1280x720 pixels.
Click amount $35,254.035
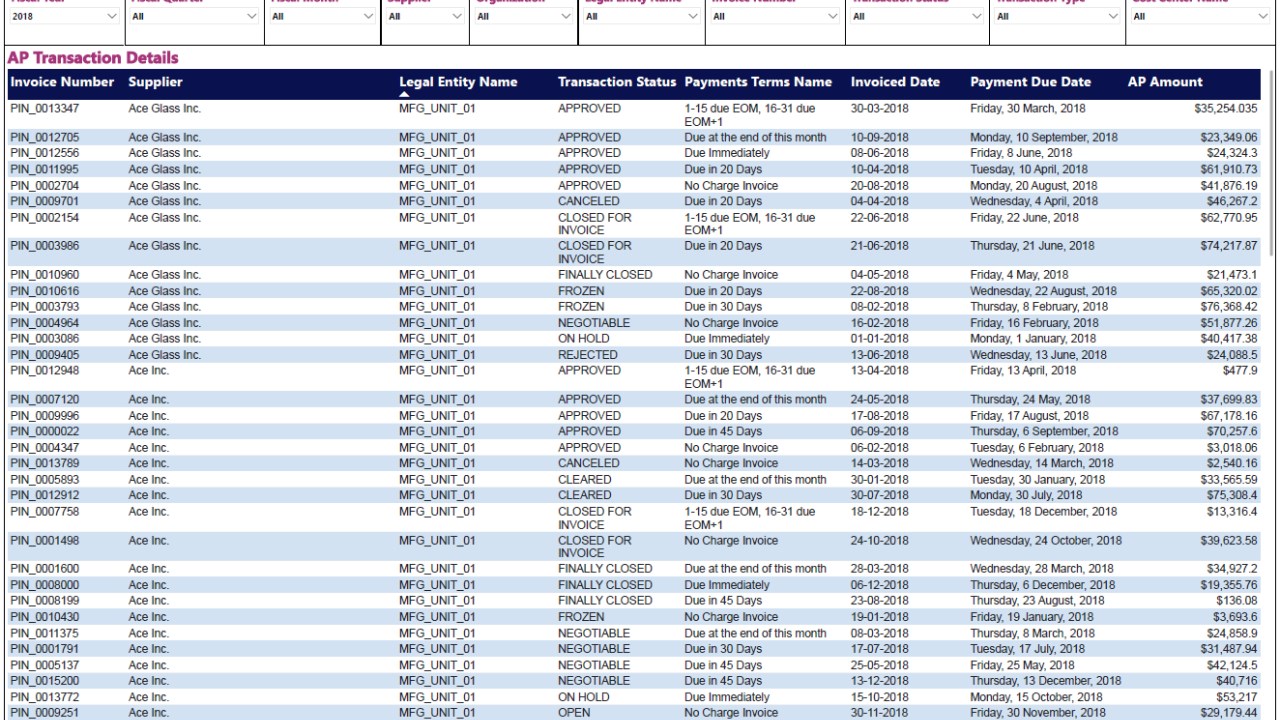(x=1226, y=108)
